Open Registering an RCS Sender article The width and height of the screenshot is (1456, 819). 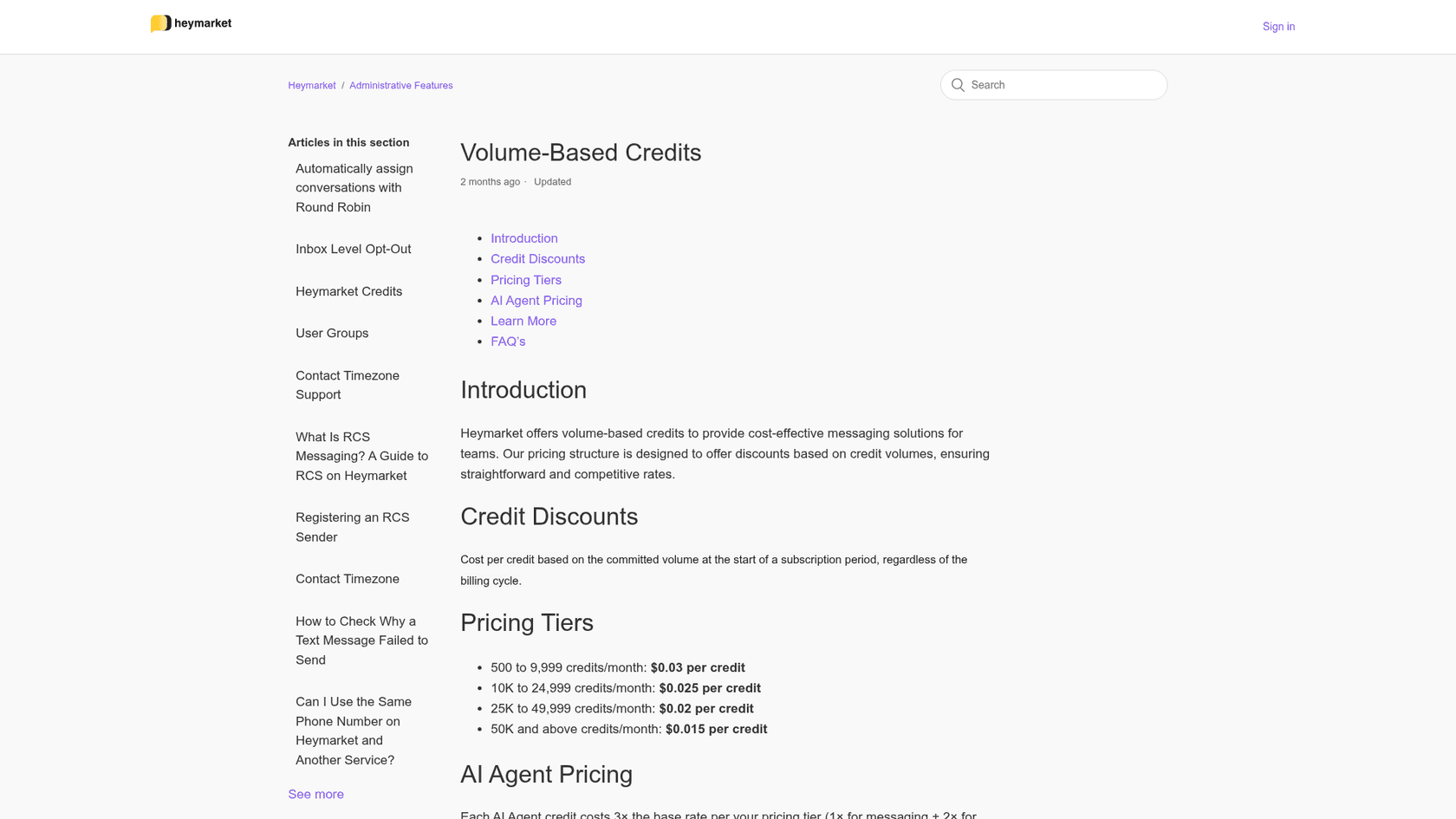pos(353,527)
